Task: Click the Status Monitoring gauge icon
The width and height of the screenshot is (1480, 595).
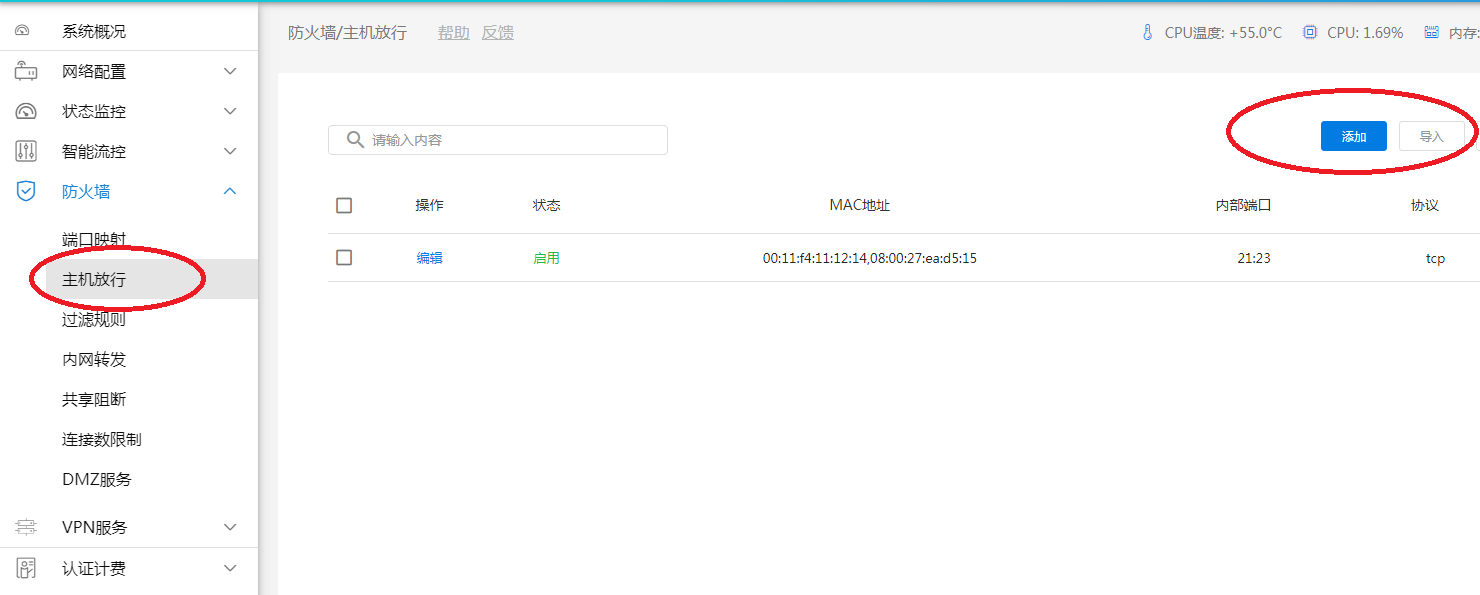Action: 26,112
